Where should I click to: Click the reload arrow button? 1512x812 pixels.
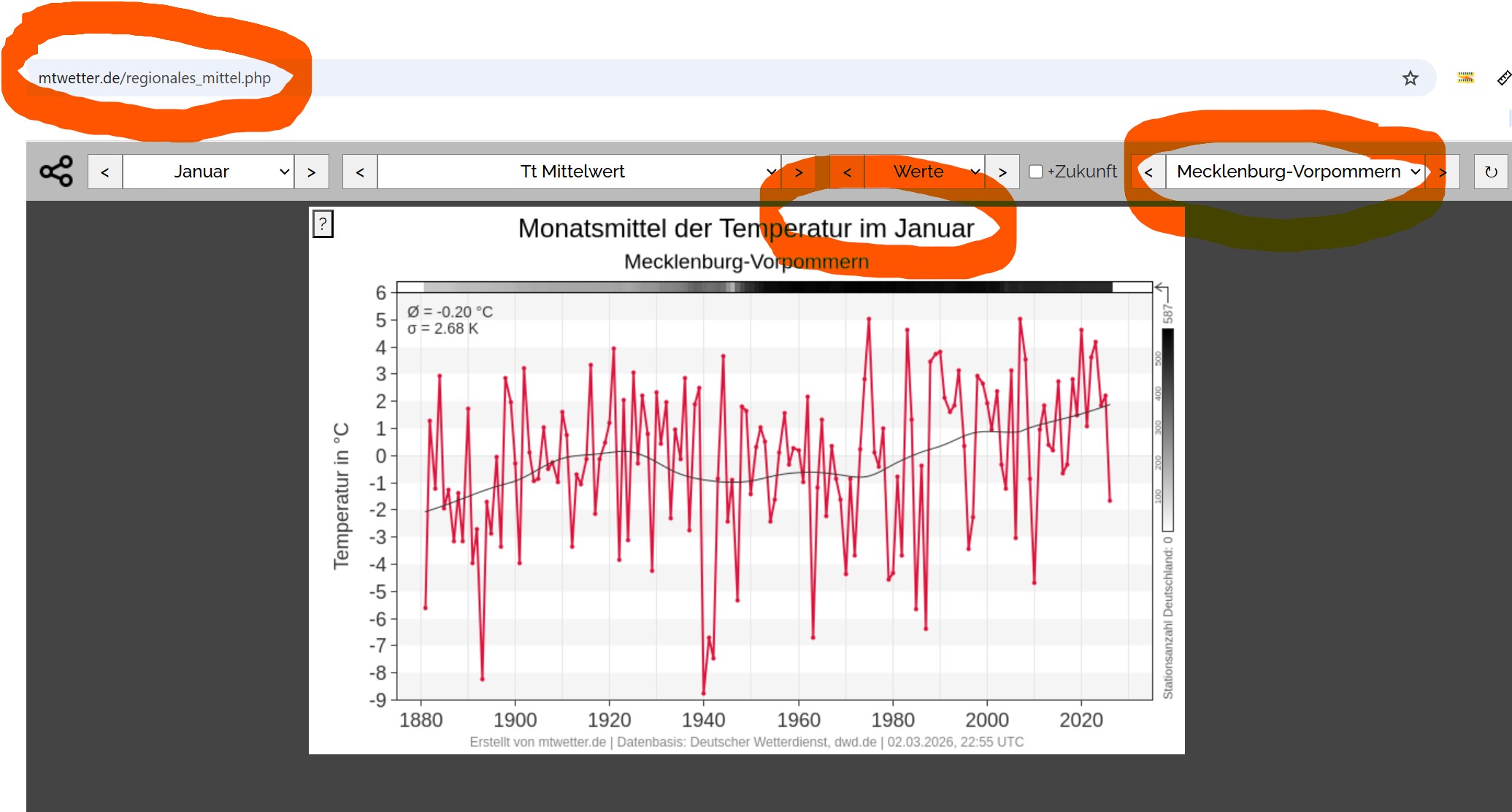pyautogui.click(x=1491, y=172)
